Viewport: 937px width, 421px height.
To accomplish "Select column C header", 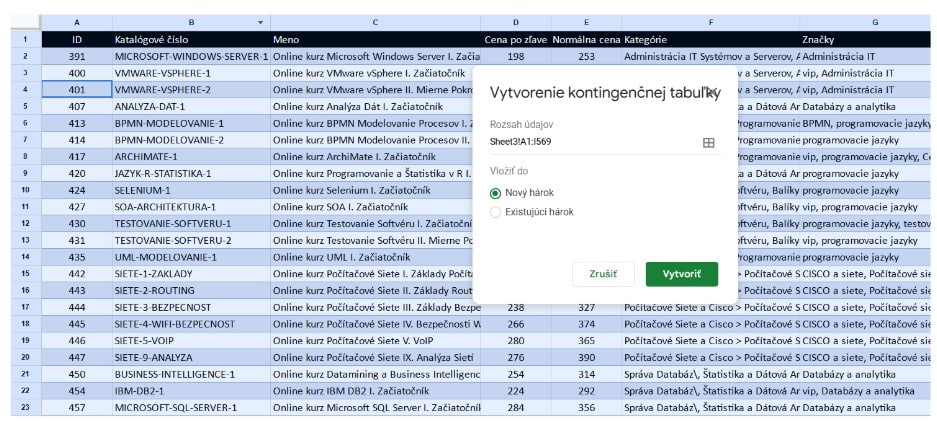I will click(x=375, y=23).
